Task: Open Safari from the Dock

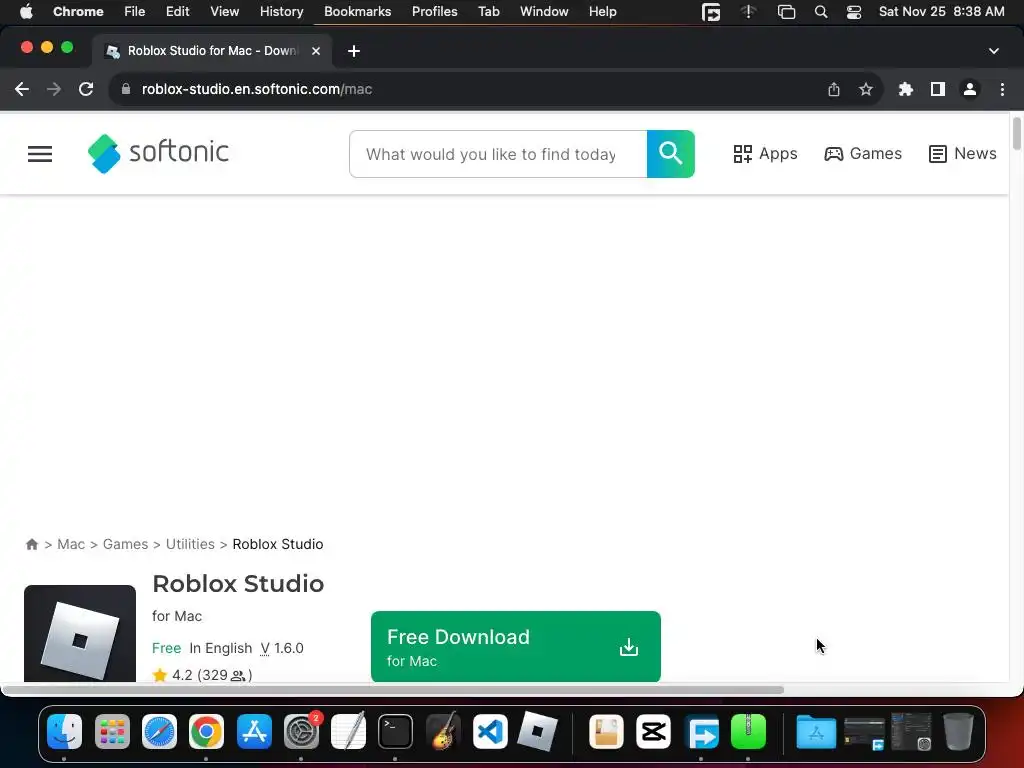Action: click(x=159, y=731)
